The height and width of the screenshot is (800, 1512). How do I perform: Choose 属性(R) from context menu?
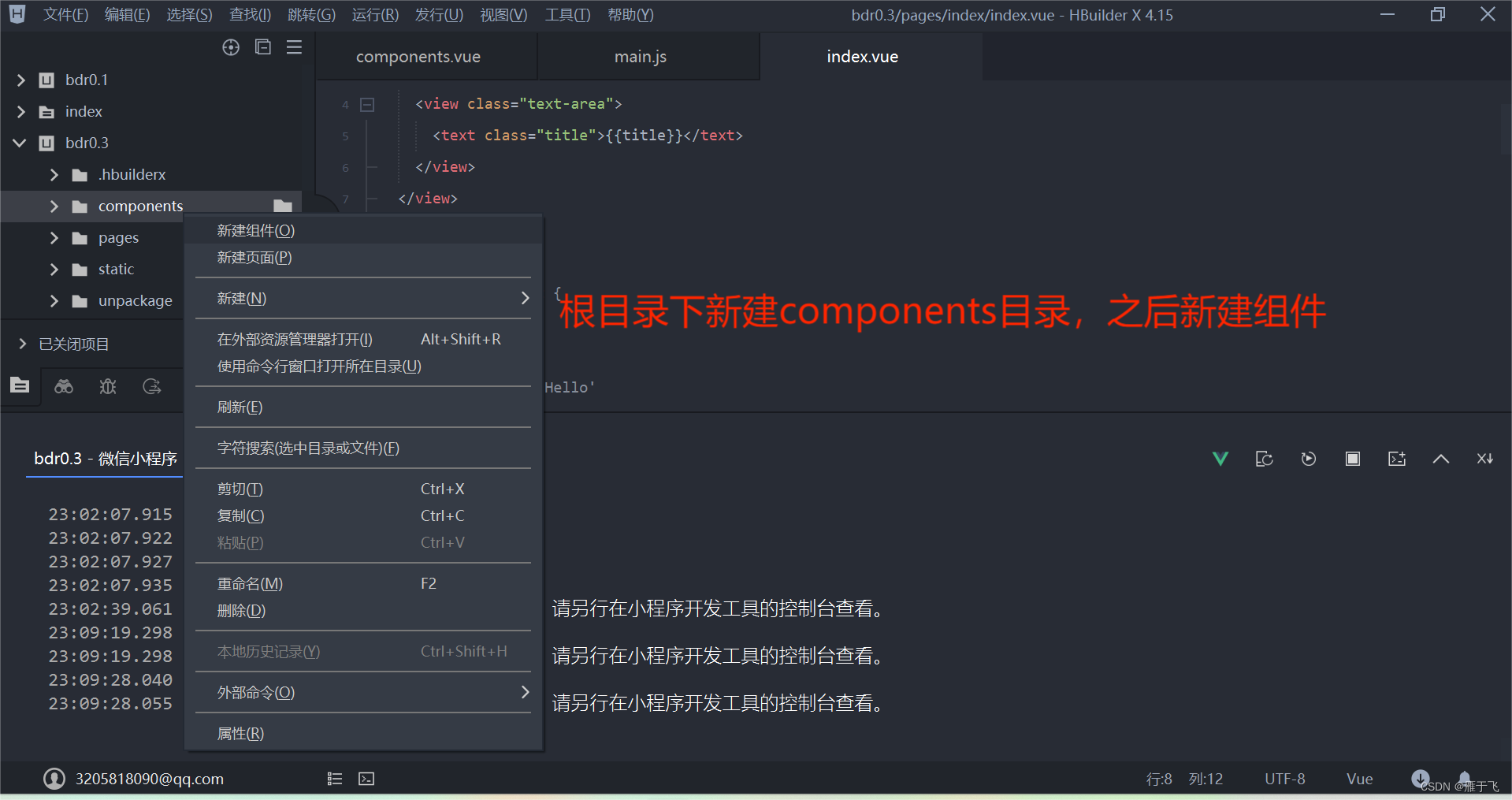tap(363, 734)
